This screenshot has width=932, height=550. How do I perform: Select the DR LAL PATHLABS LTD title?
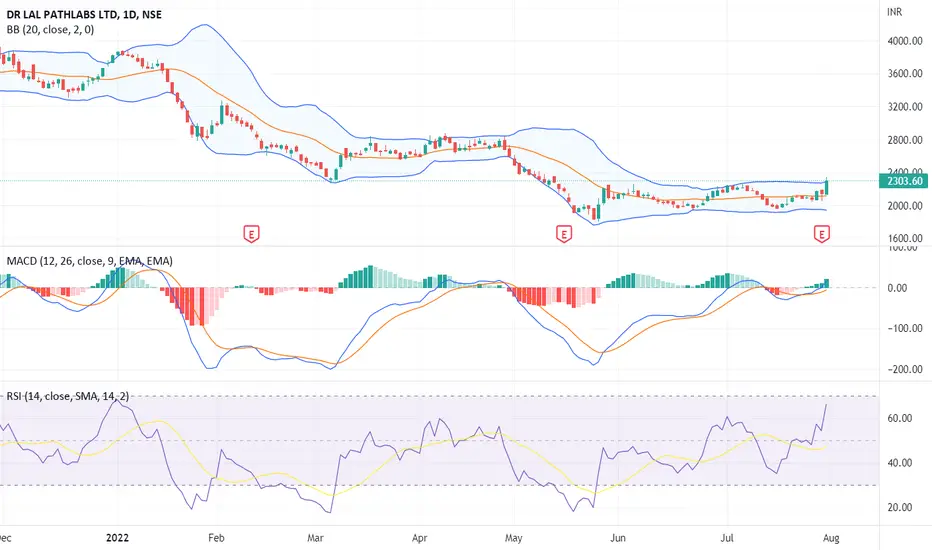tap(84, 14)
